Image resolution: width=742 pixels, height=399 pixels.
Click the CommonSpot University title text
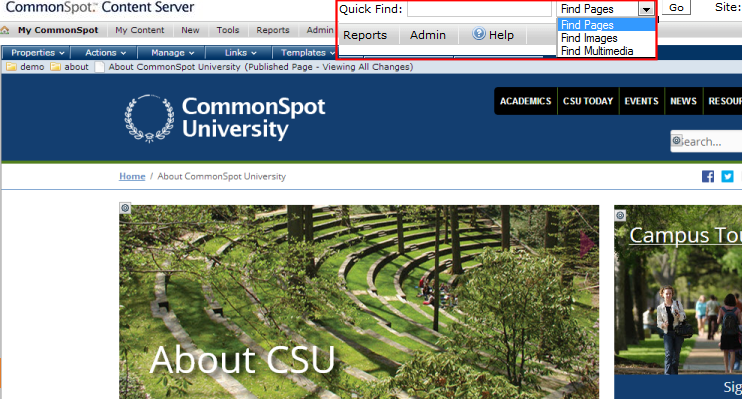253,118
